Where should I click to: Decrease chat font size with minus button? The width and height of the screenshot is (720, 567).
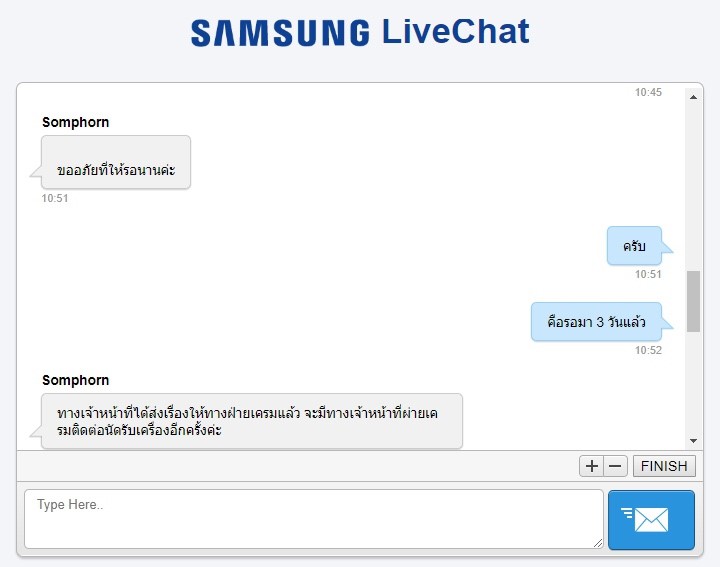tap(615, 466)
